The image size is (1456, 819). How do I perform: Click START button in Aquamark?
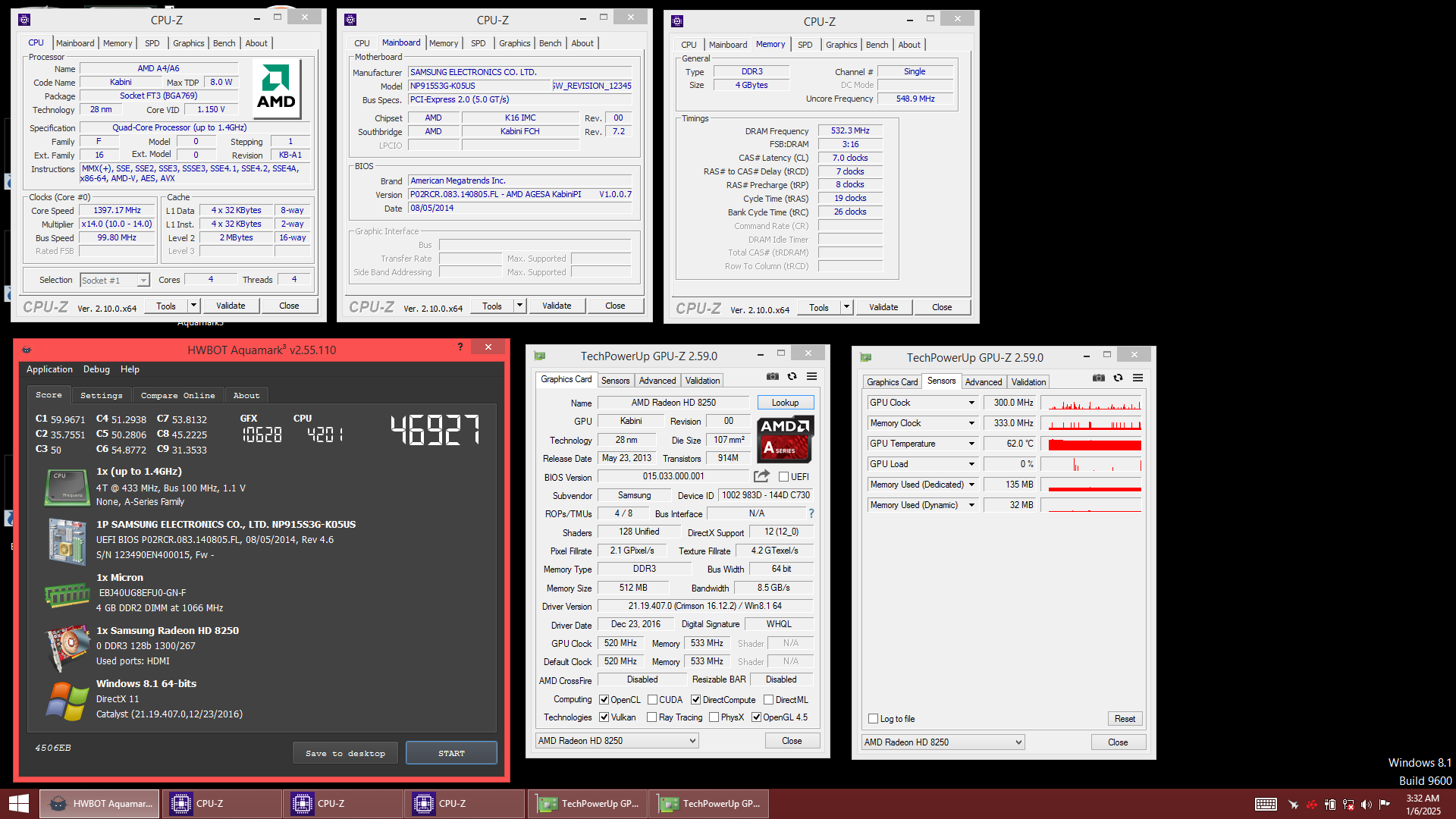point(451,753)
